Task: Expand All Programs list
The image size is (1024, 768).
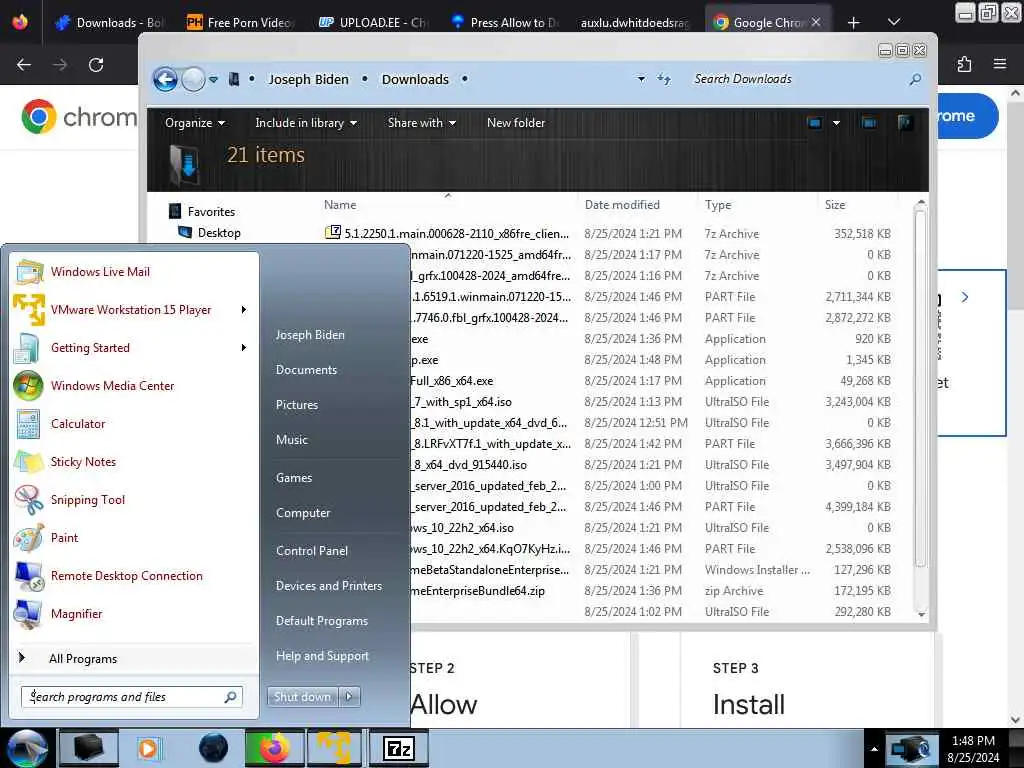Action: [x=83, y=658]
